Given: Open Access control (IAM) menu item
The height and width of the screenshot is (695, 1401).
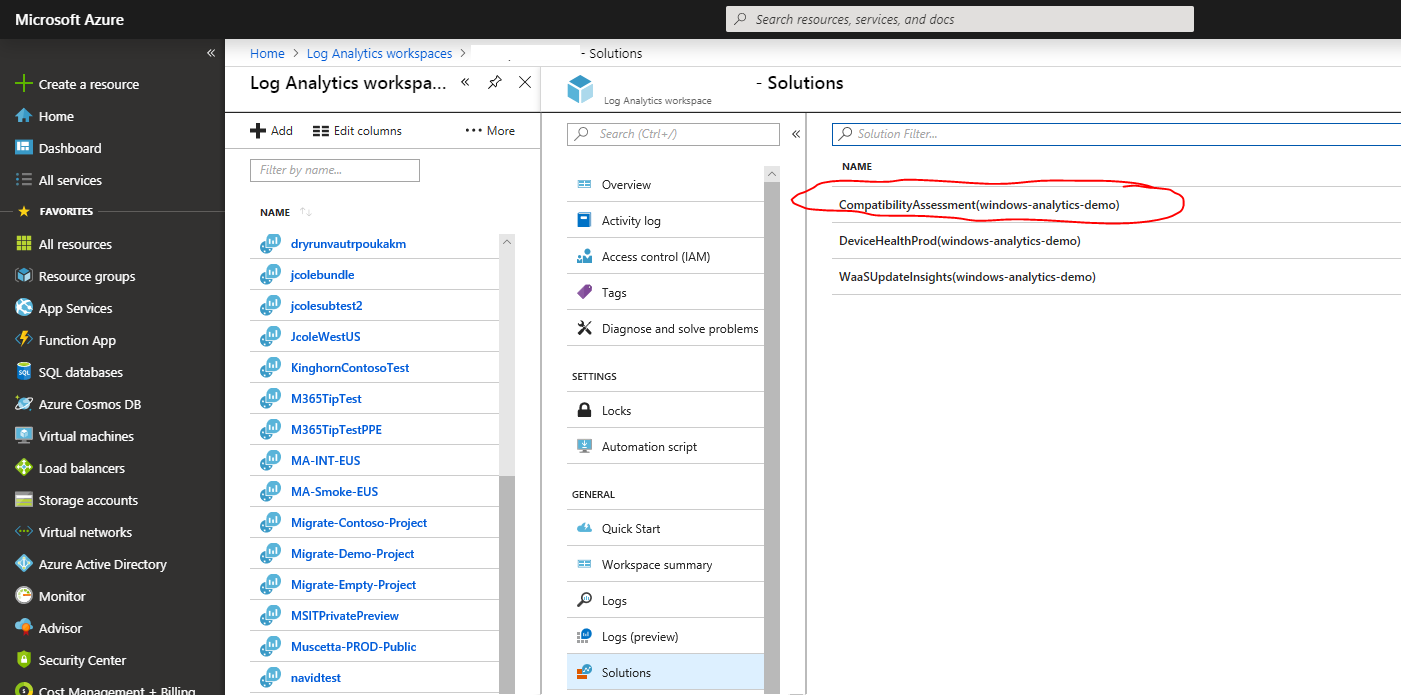Looking at the screenshot, I should (655, 257).
